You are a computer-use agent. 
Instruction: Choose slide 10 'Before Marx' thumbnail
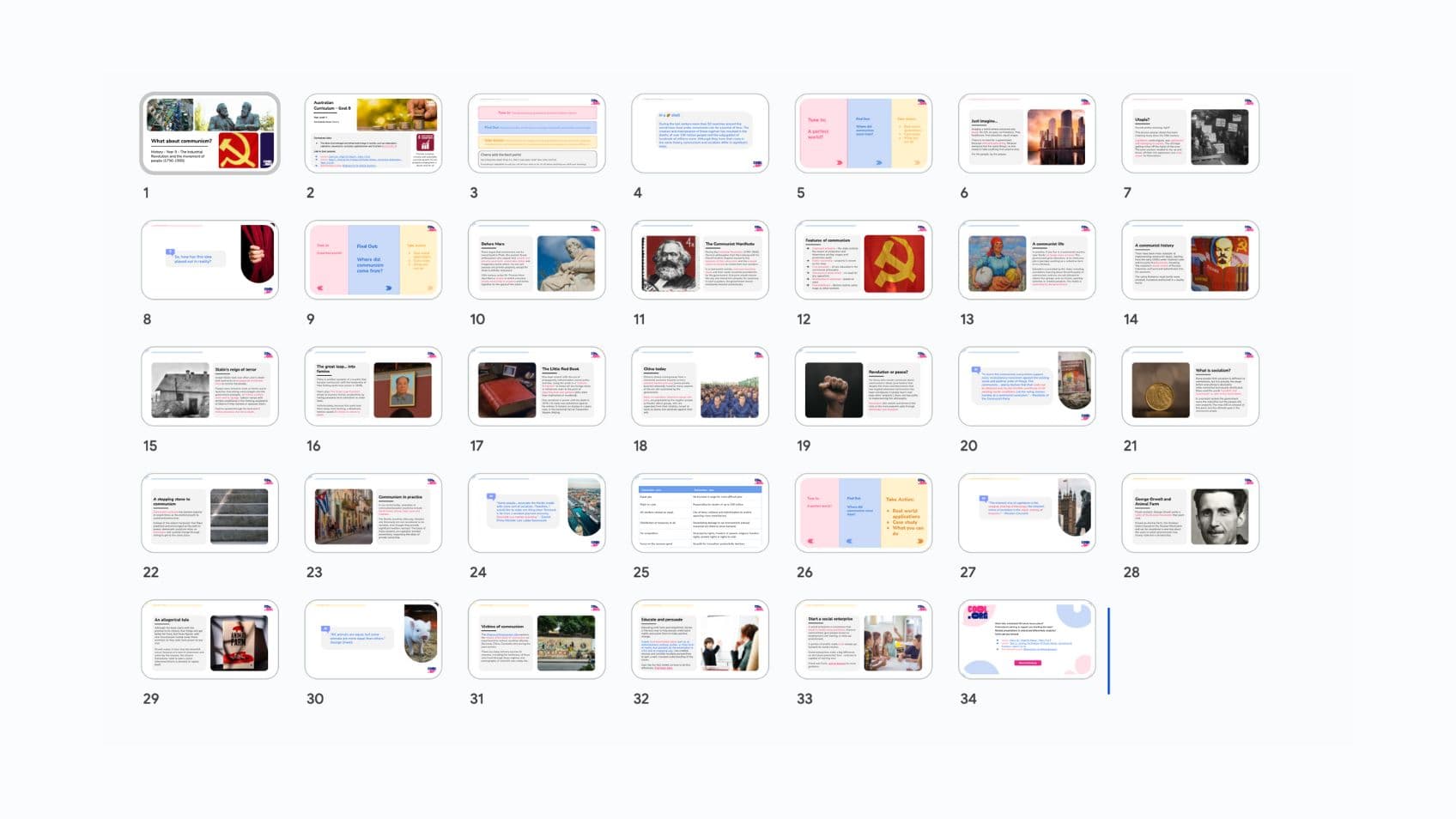click(537, 260)
